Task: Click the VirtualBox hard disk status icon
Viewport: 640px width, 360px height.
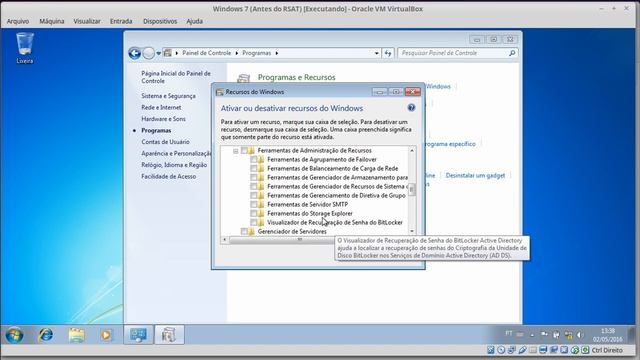Action: pyautogui.click(x=491, y=350)
